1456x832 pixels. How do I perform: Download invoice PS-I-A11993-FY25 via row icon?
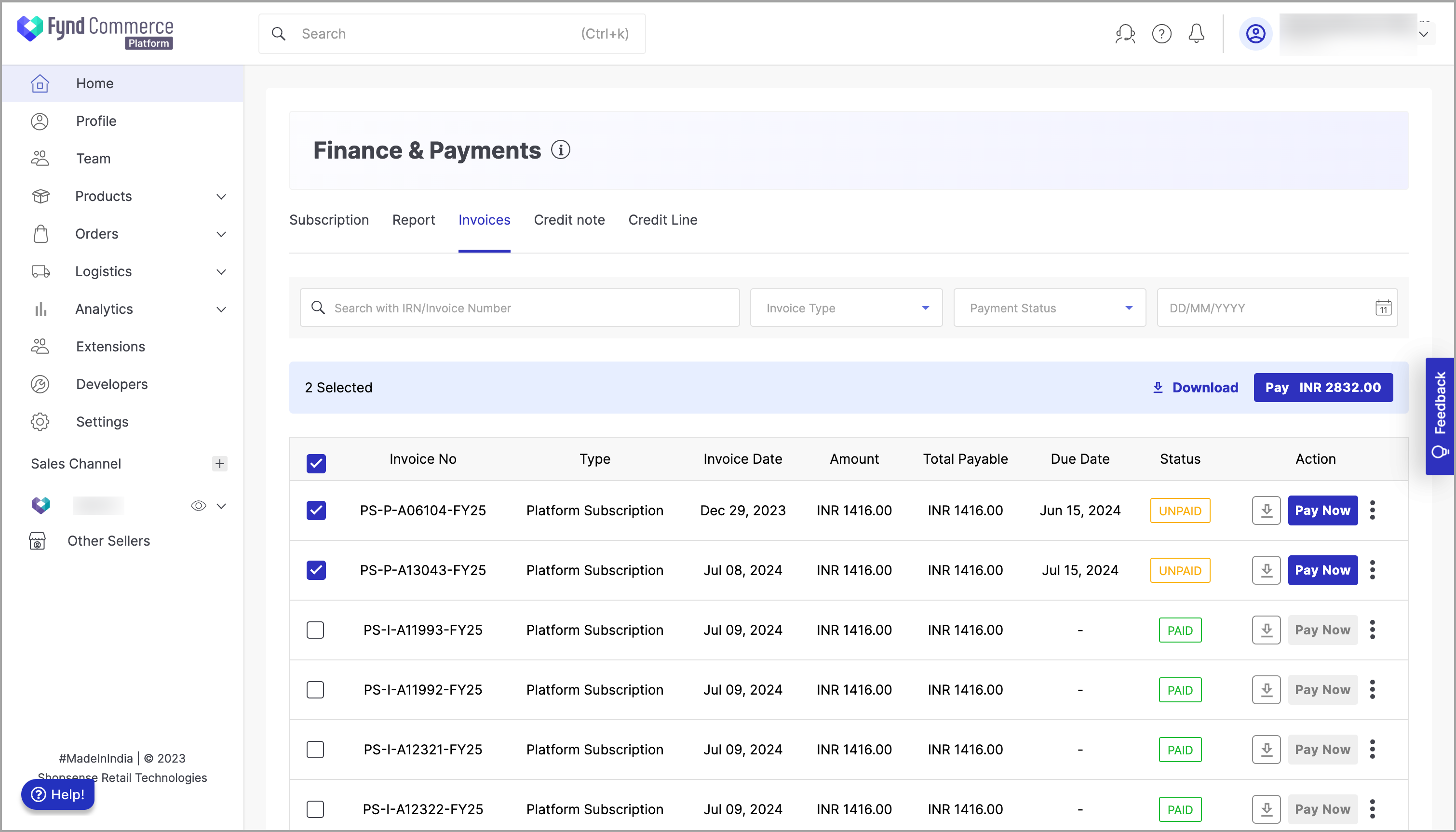(1266, 630)
